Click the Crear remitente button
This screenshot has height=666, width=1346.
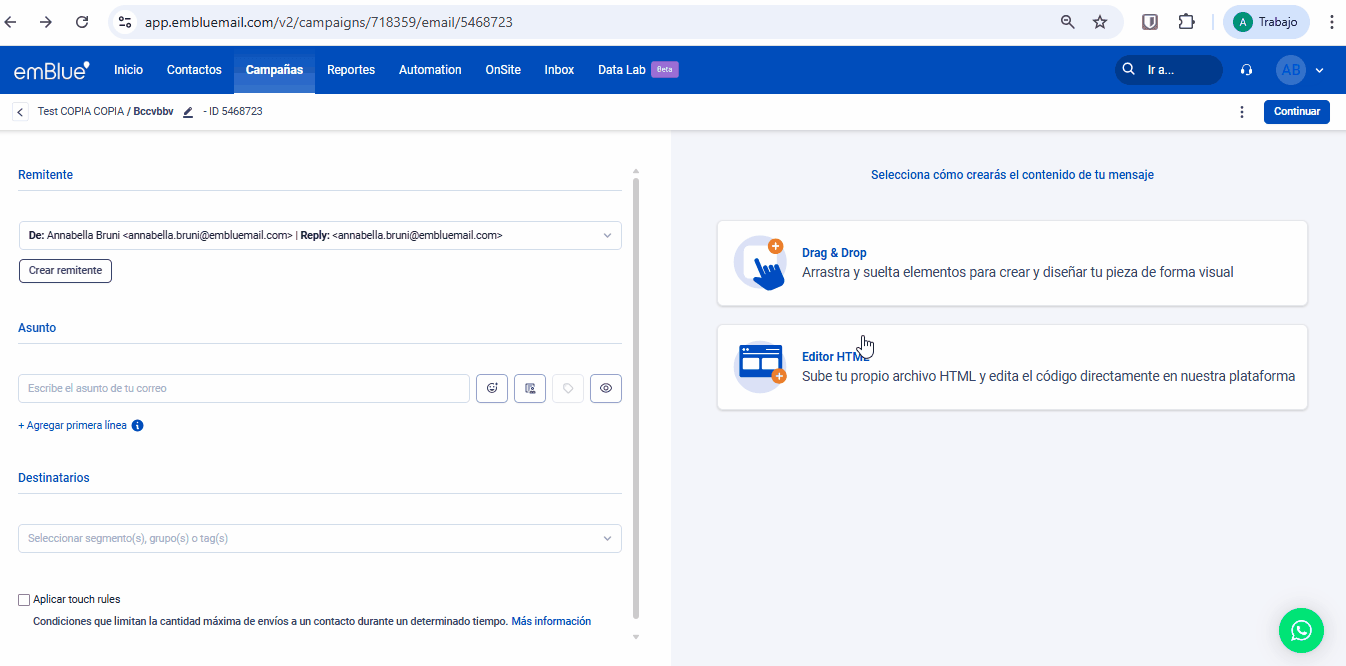[65, 271]
